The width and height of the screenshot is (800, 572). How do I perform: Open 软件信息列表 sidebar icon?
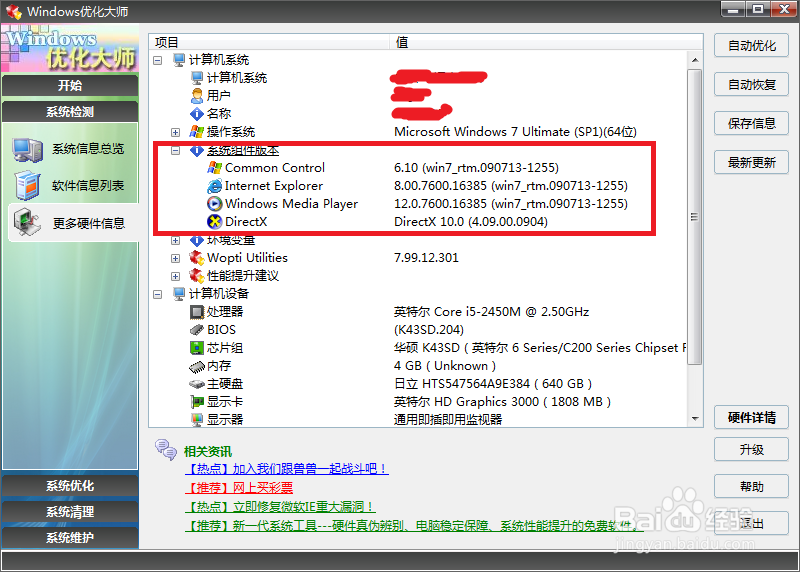28,186
